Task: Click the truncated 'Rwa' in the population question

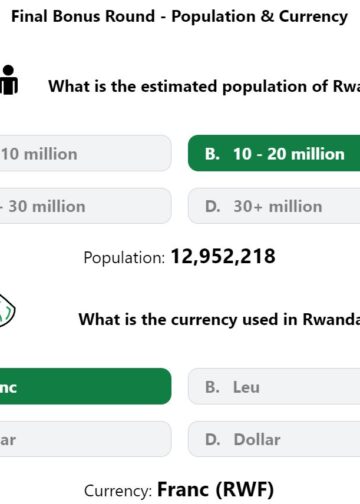Action: pyautogui.click(x=346, y=86)
